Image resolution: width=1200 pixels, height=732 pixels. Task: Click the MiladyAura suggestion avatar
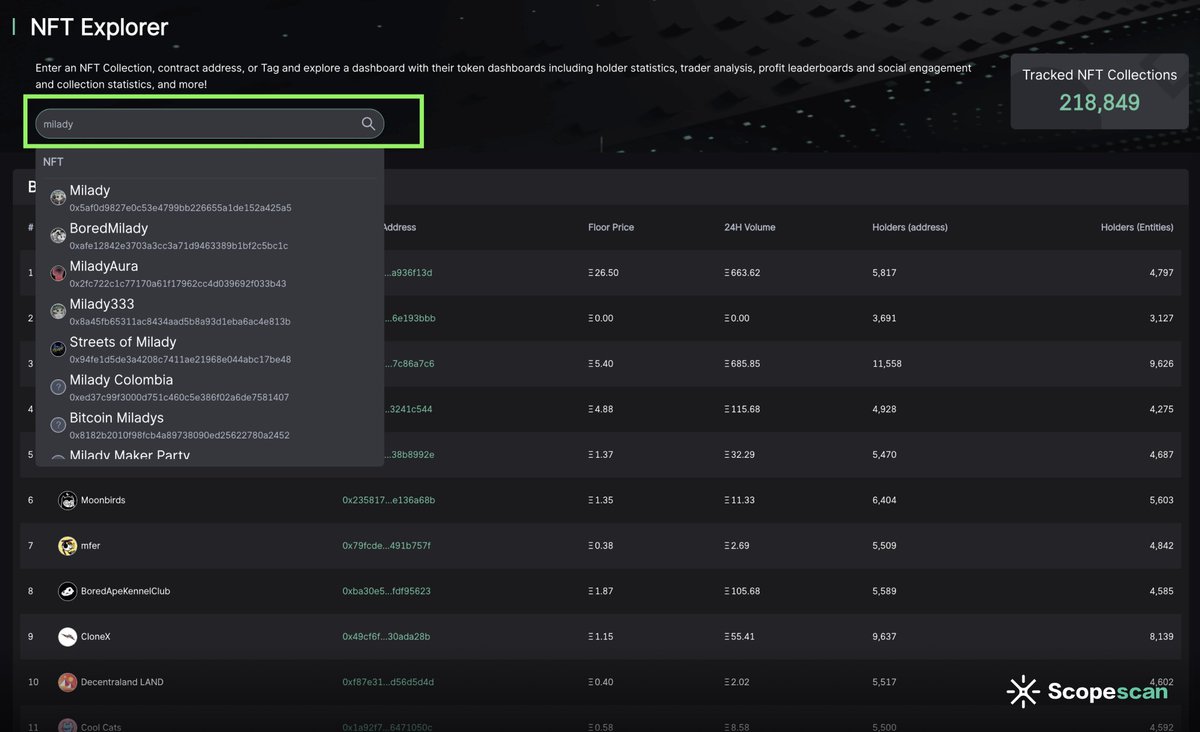tap(58, 273)
